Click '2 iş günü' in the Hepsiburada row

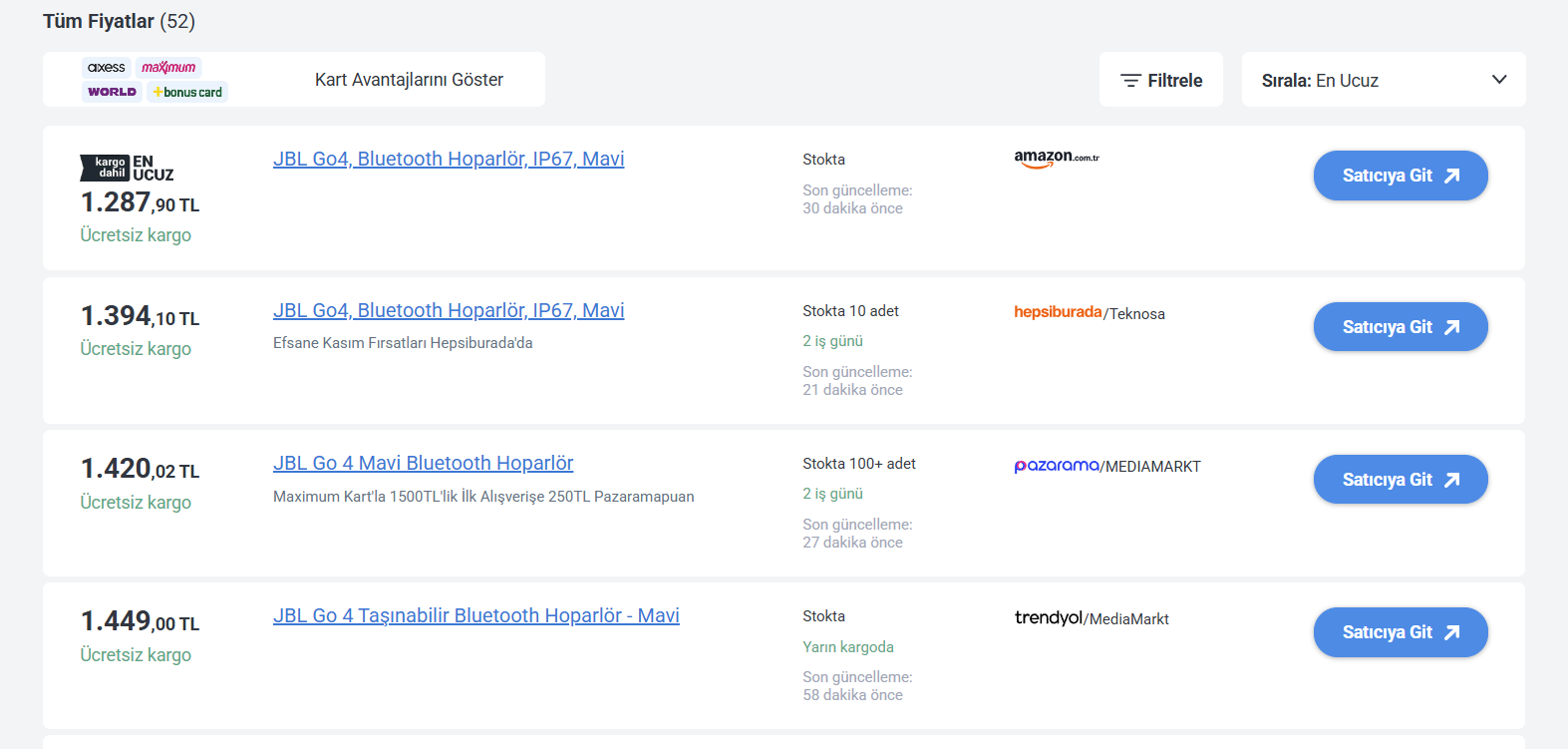(x=833, y=341)
